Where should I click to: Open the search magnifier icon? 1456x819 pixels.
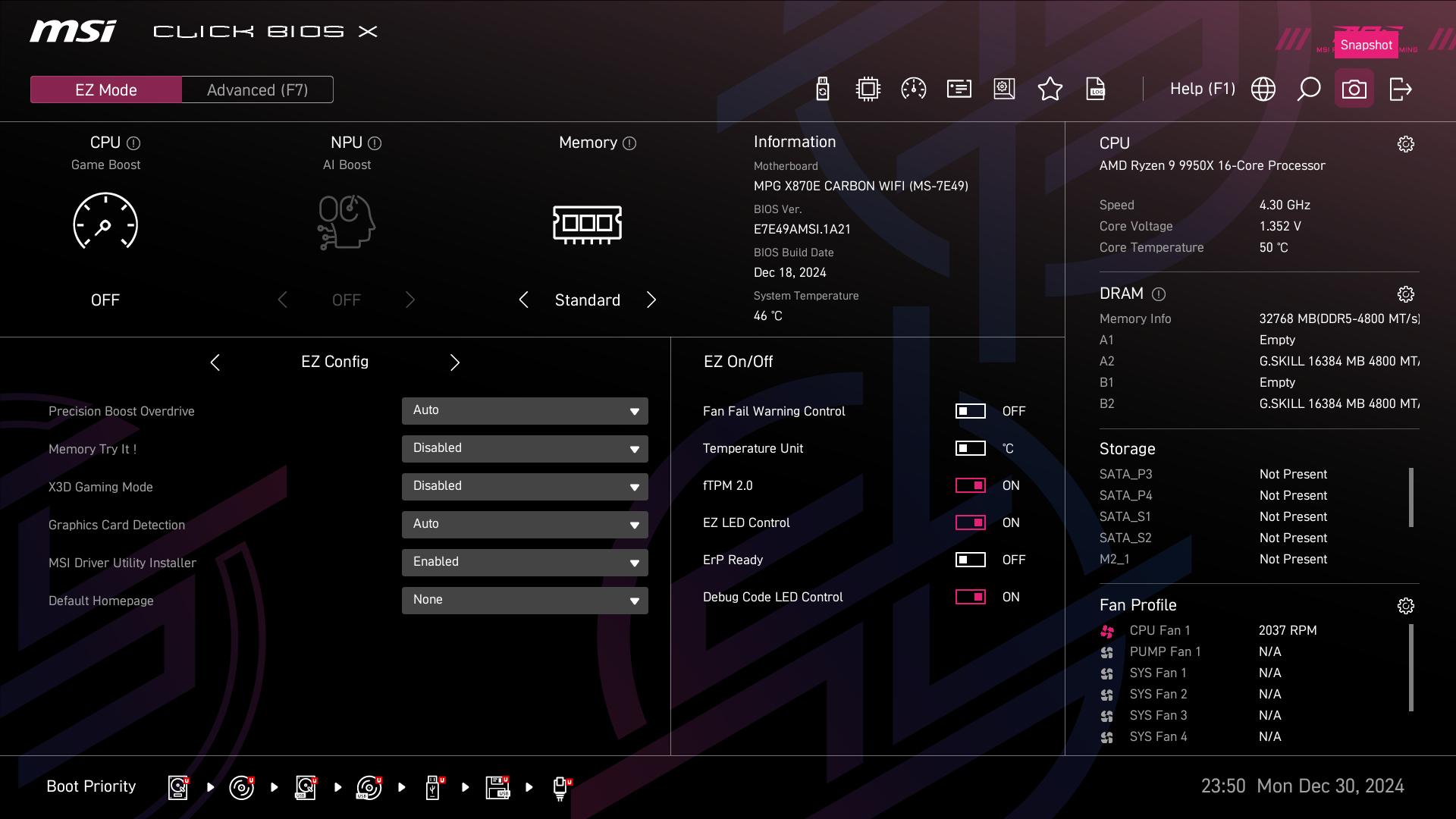(x=1309, y=89)
